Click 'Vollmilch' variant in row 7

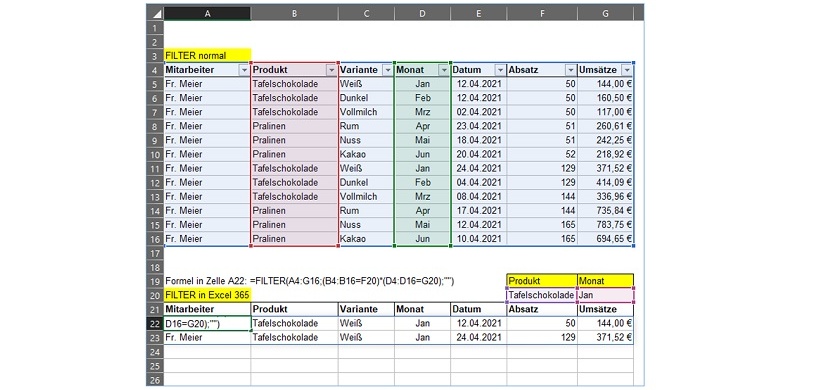[x=366, y=112]
